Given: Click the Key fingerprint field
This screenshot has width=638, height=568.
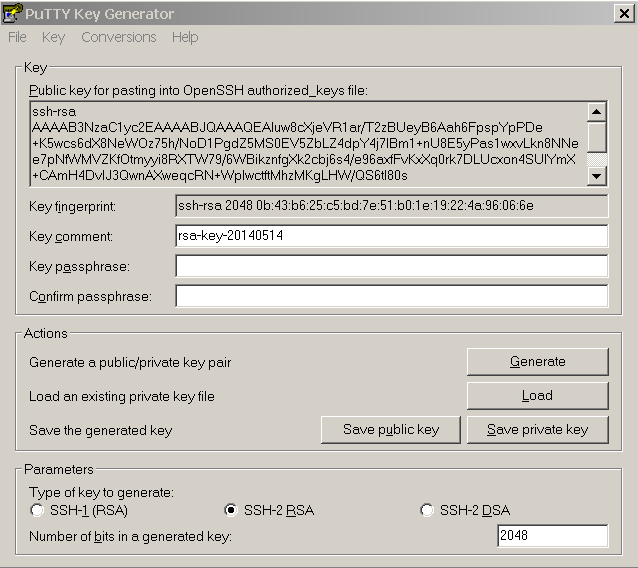Looking at the screenshot, I should point(391,206).
